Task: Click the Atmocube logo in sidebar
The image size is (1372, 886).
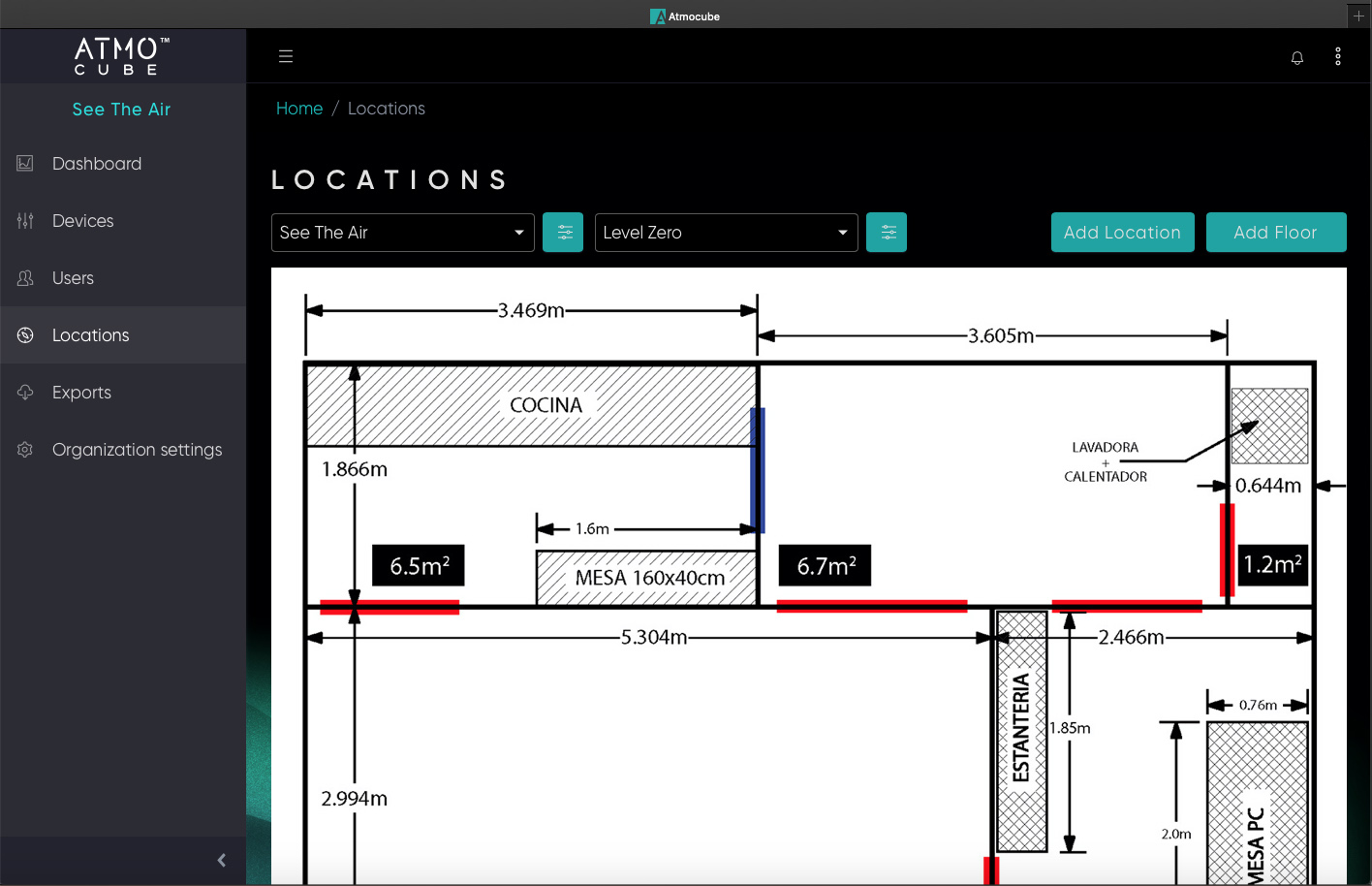Action: [122, 56]
